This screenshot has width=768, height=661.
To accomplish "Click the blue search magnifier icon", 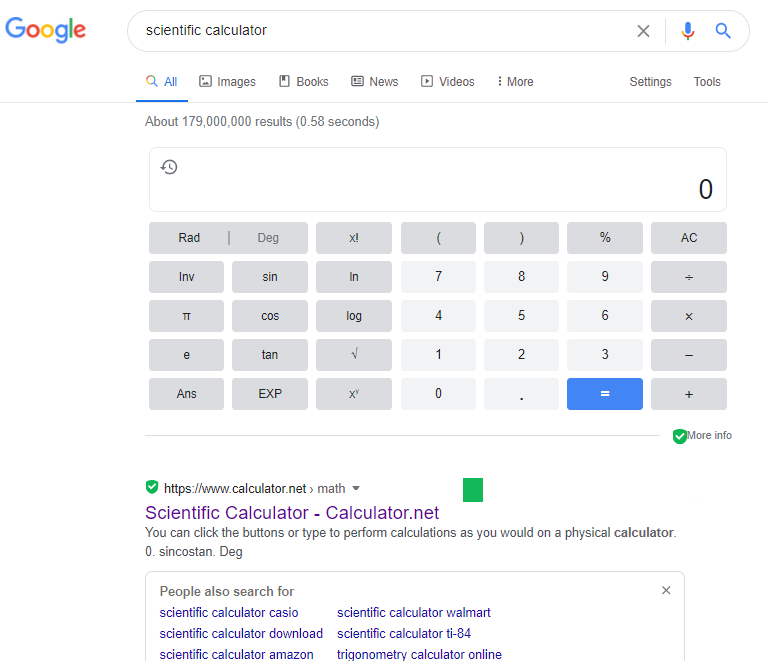I will [723, 31].
